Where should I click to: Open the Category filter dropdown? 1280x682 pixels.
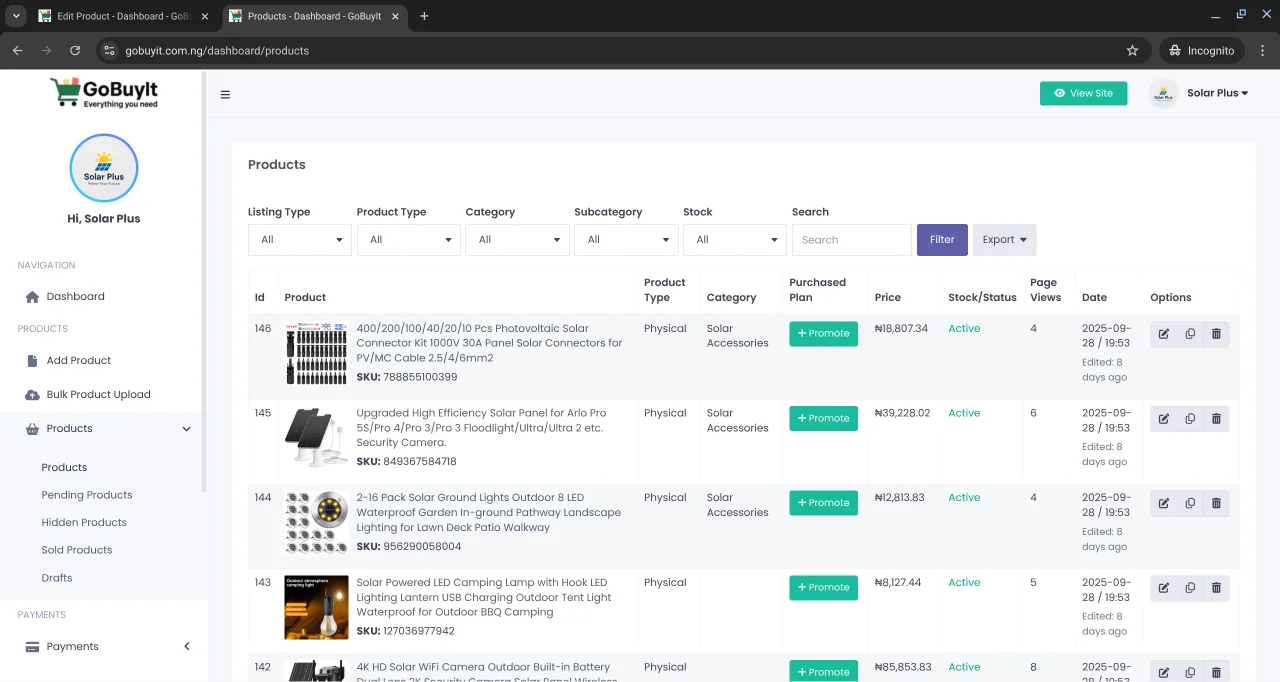coord(517,240)
